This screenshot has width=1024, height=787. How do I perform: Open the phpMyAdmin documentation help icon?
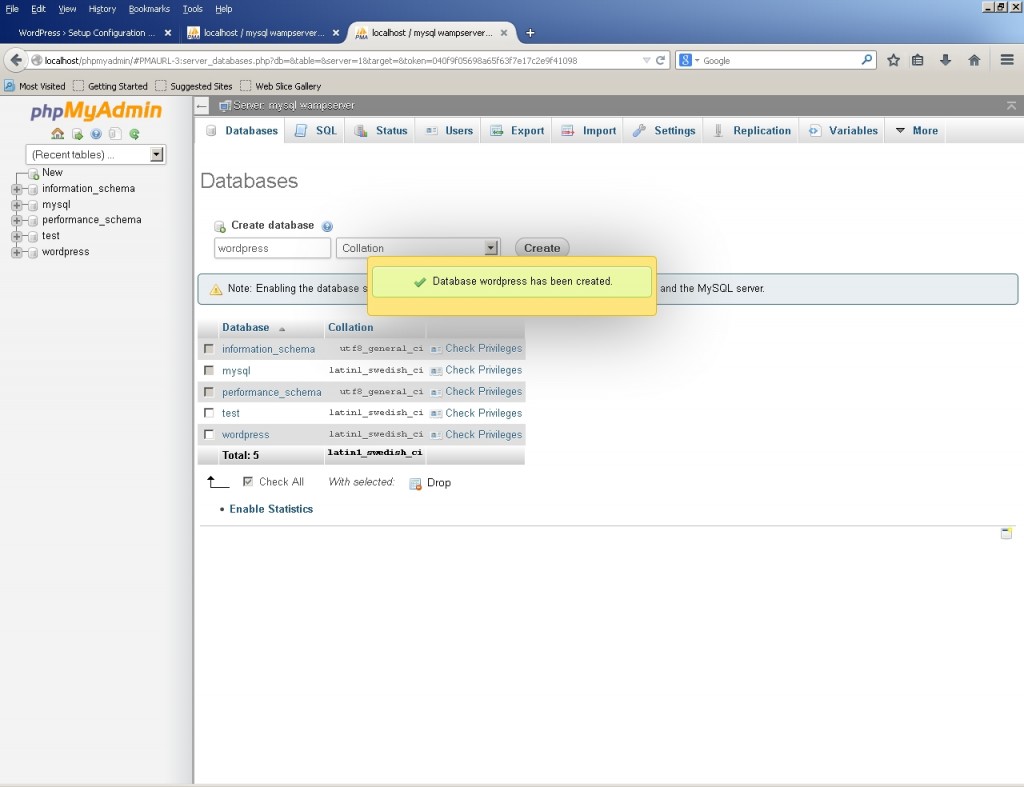(x=96, y=134)
